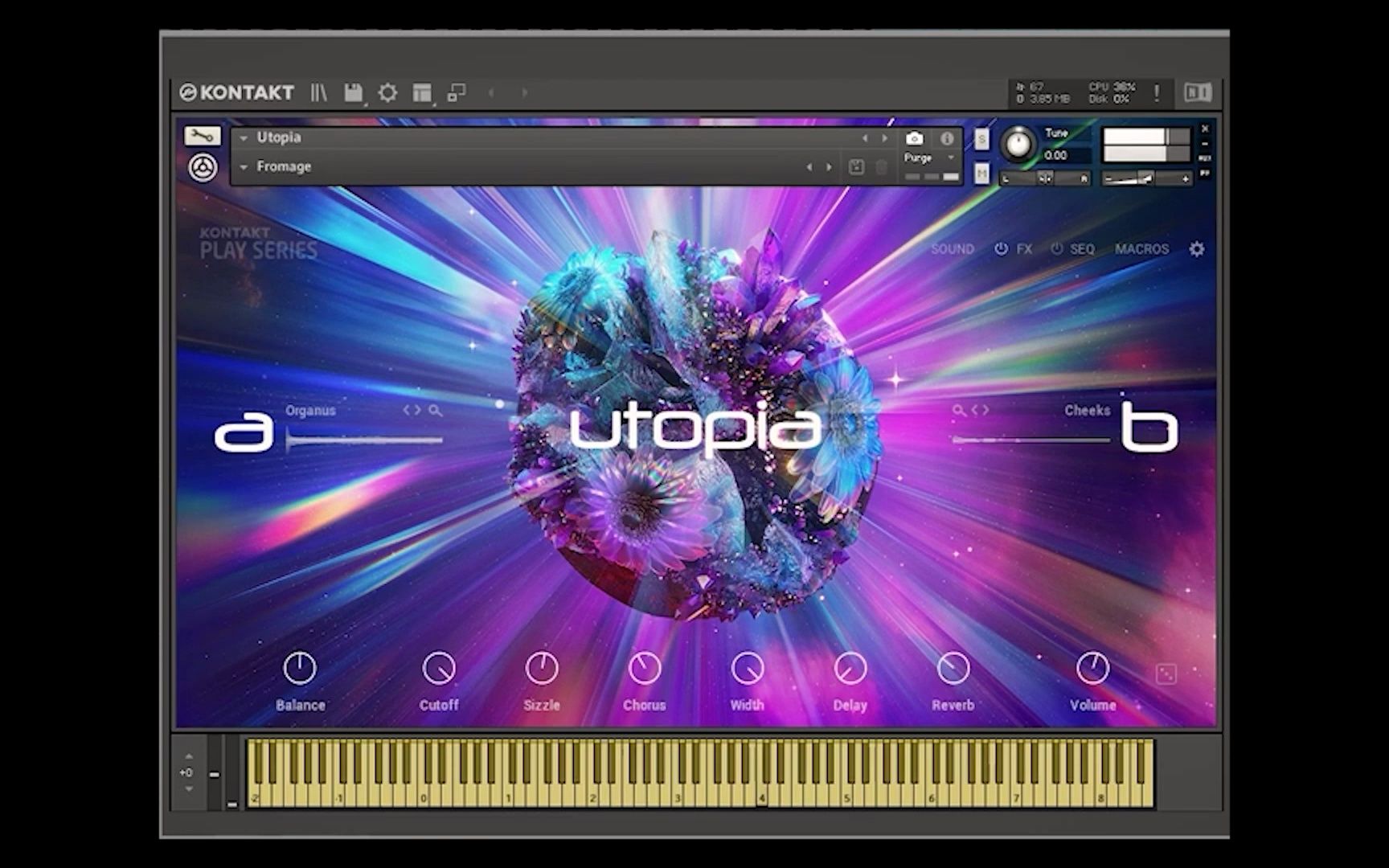Open the Purge dropdown menu

tap(951, 158)
